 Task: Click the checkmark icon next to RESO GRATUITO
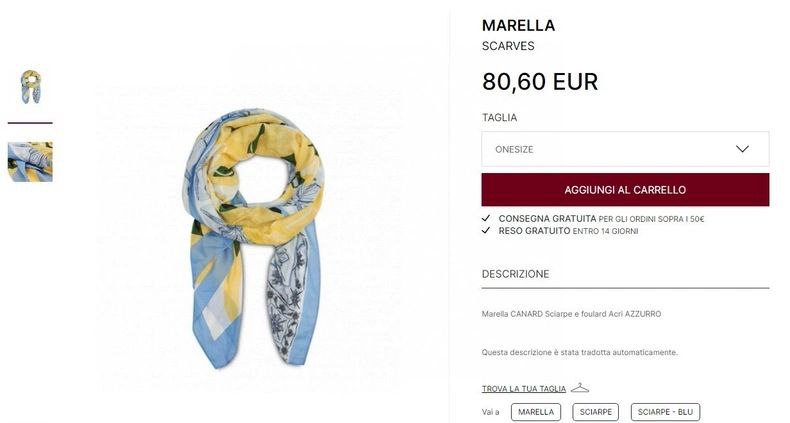tap(486, 230)
